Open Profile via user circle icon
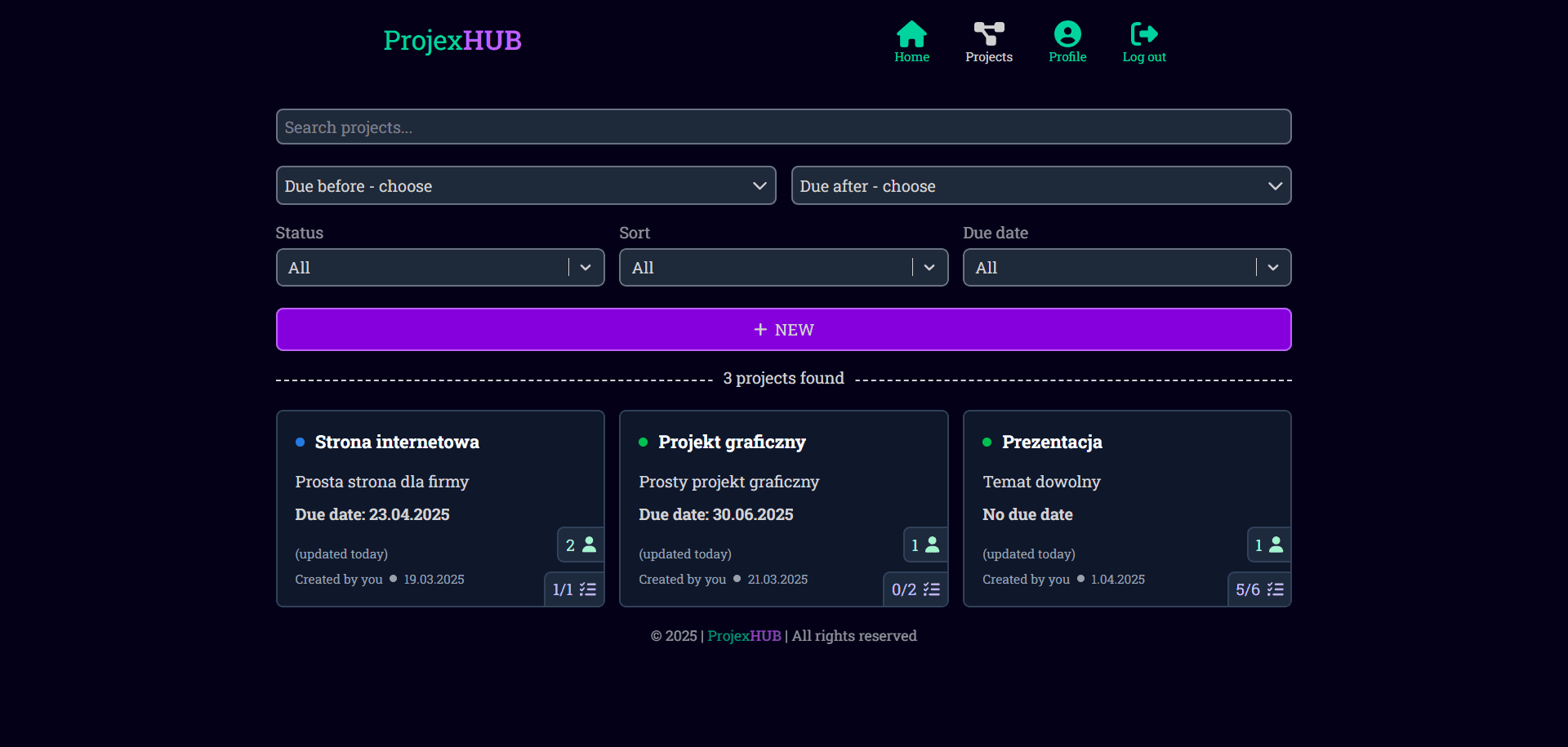The width and height of the screenshot is (1568, 747). [1067, 33]
